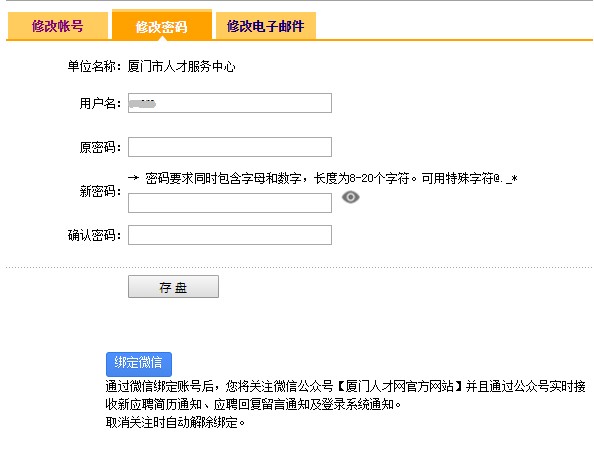Click the 取消关注时自动解除绑定 note
The image size is (594, 461).
click(x=175, y=422)
